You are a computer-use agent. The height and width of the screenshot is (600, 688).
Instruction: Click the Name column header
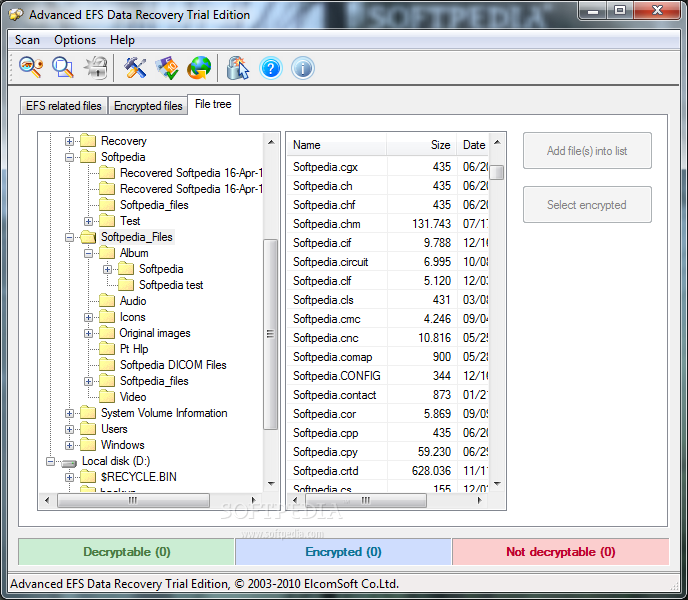(337, 145)
